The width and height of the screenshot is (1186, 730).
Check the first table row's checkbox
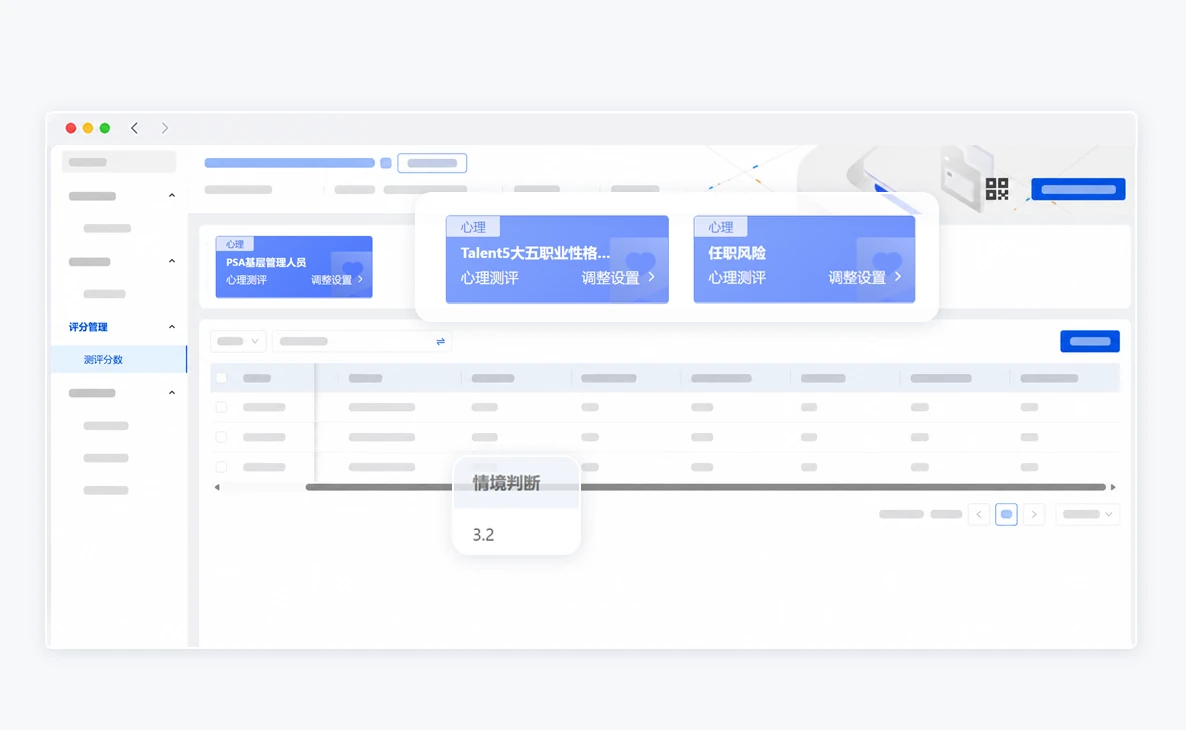222,407
